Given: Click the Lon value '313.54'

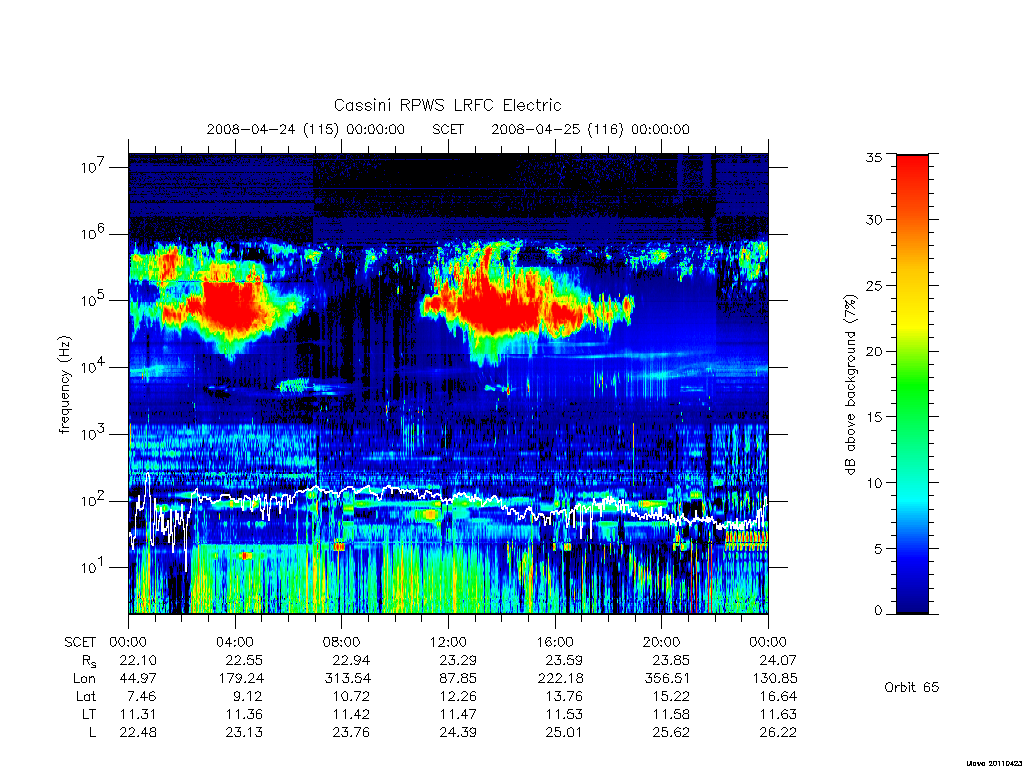Looking at the screenshot, I should tap(347, 679).
